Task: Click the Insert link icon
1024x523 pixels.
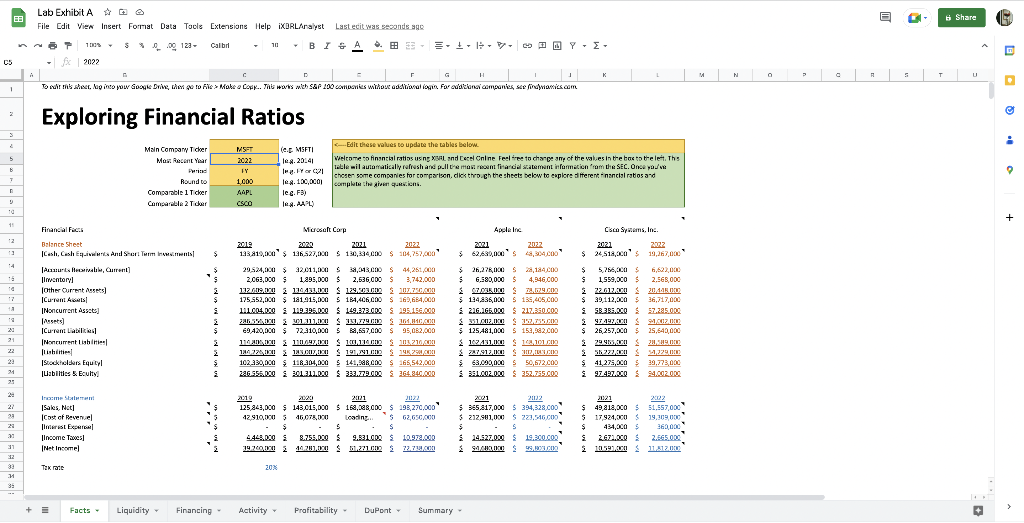Action: (x=527, y=46)
